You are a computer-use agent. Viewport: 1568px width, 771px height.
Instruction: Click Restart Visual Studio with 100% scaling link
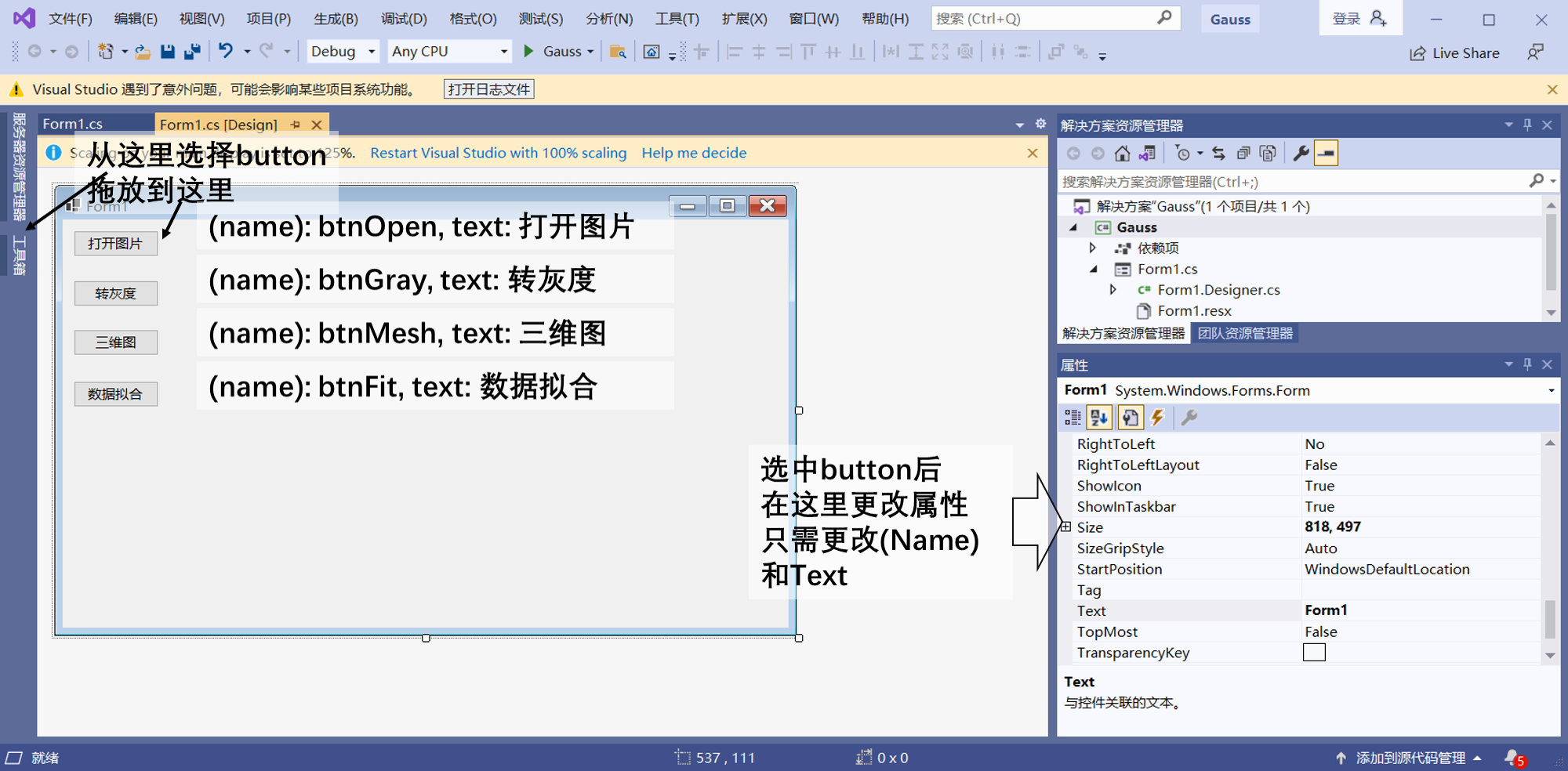499,153
